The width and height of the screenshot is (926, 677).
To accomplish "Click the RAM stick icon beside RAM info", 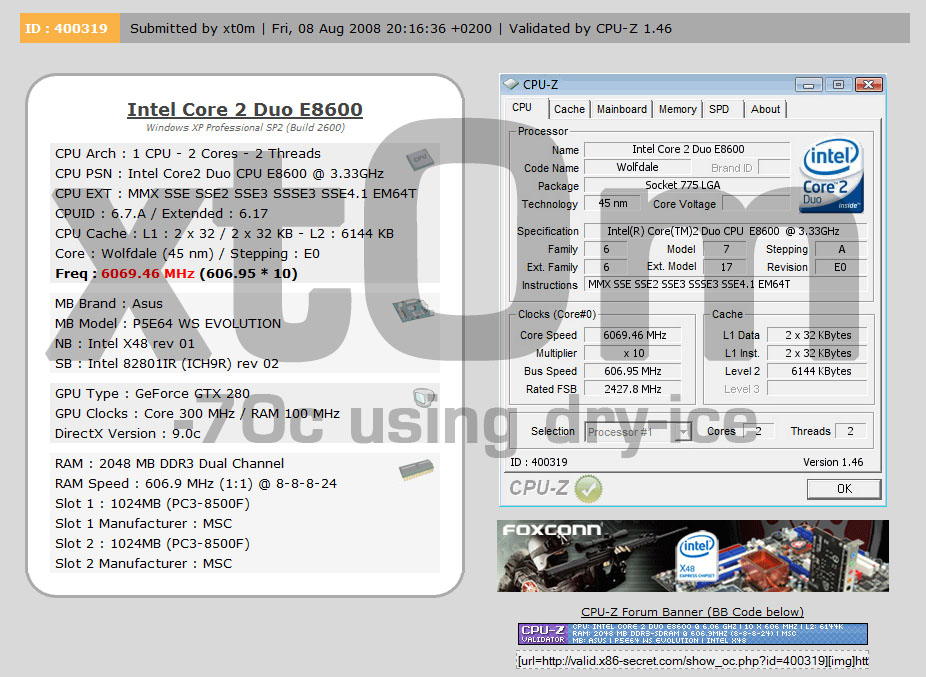I will pyautogui.click(x=416, y=470).
